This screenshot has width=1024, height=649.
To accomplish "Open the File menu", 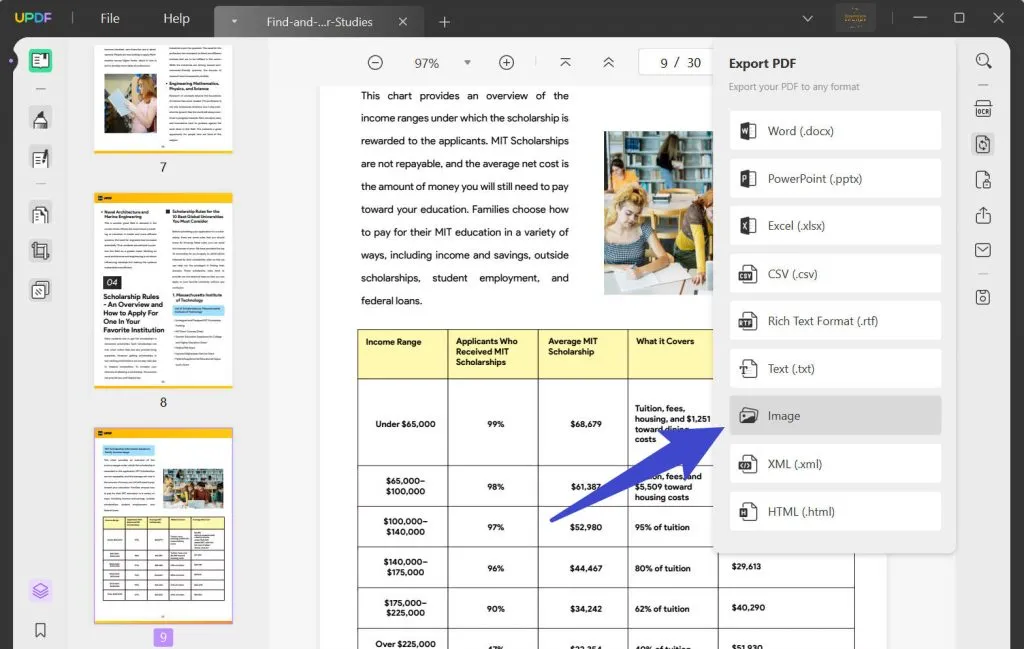I will click(110, 19).
